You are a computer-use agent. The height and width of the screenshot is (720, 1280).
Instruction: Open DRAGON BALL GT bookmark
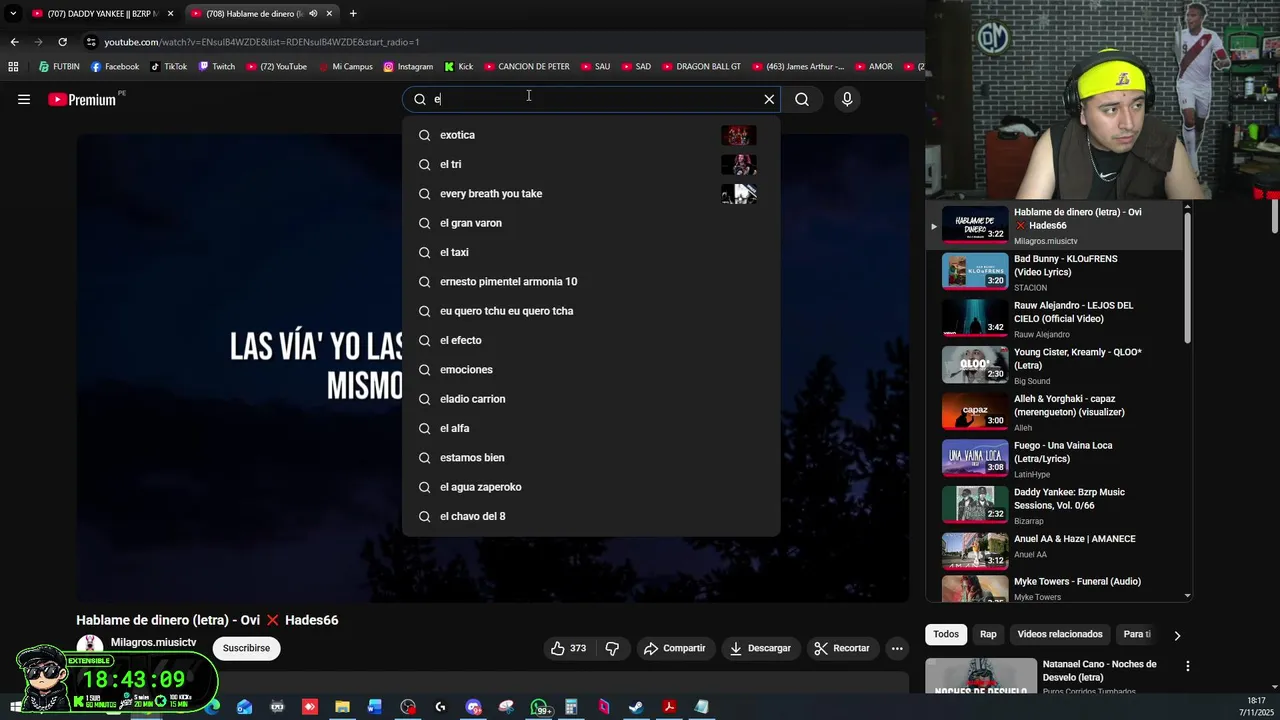pos(702,67)
